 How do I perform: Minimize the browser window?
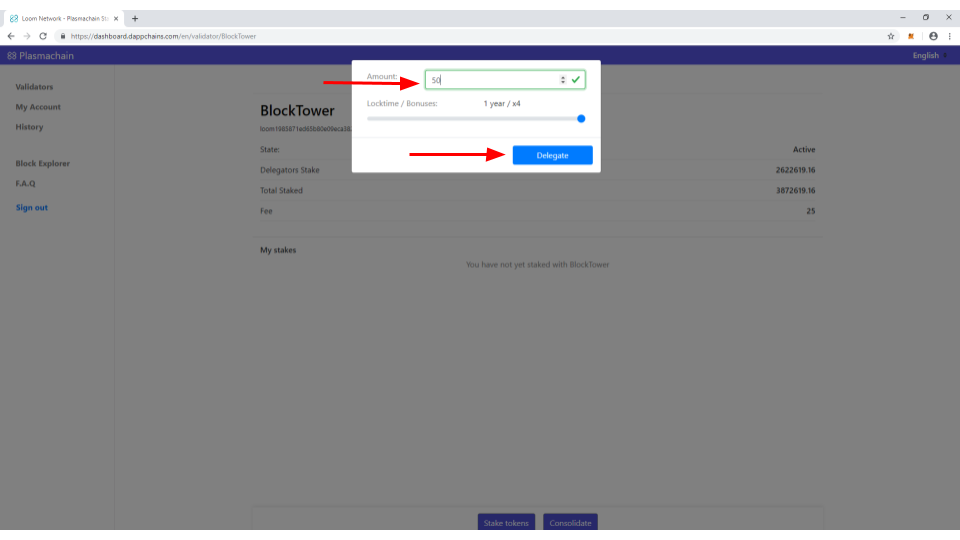902,18
